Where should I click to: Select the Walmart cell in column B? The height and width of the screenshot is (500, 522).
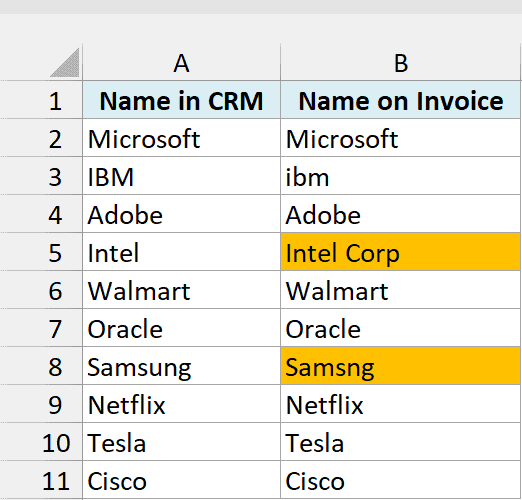tap(401, 290)
